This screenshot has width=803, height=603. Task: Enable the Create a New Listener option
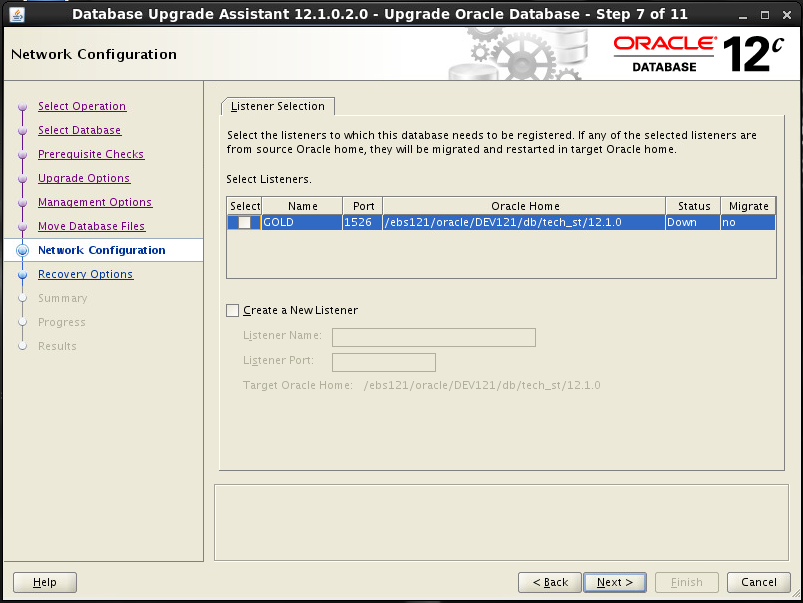coord(232,310)
